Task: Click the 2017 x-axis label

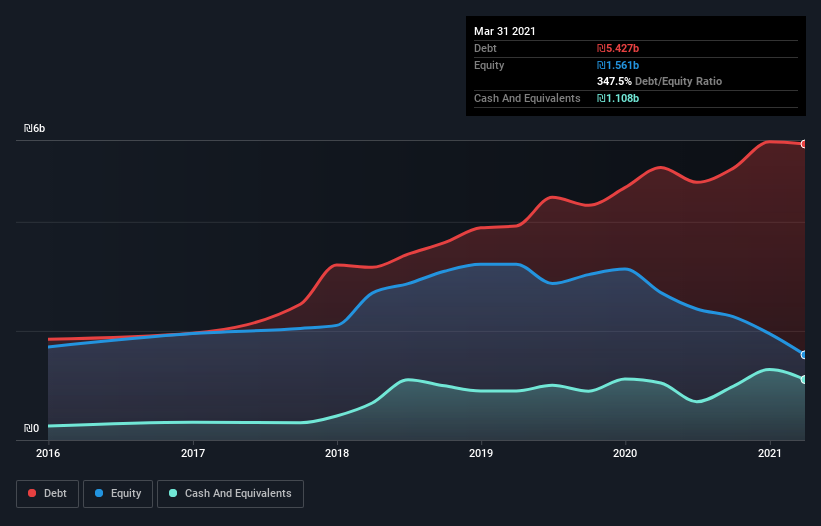Action: [x=193, y=453]
